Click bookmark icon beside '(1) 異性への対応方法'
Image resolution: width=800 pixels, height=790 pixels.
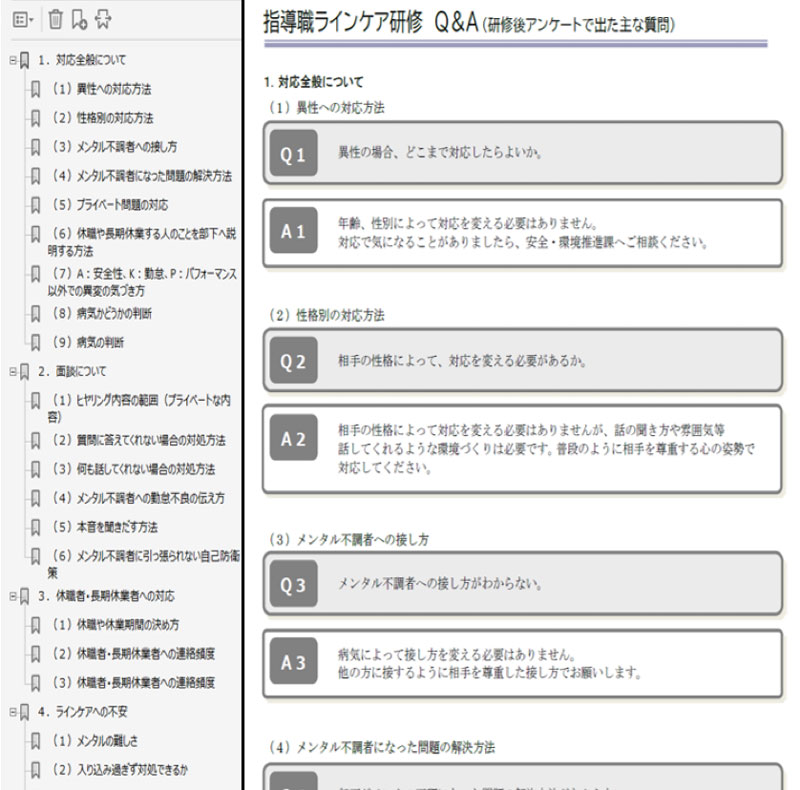click(37, 90)
